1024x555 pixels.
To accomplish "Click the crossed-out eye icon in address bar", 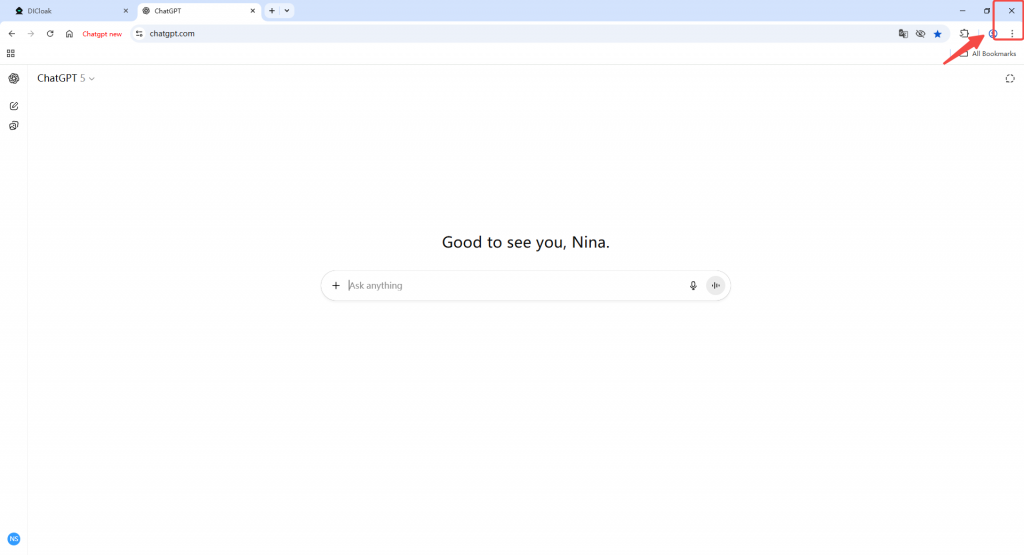I will click(920, 34).
